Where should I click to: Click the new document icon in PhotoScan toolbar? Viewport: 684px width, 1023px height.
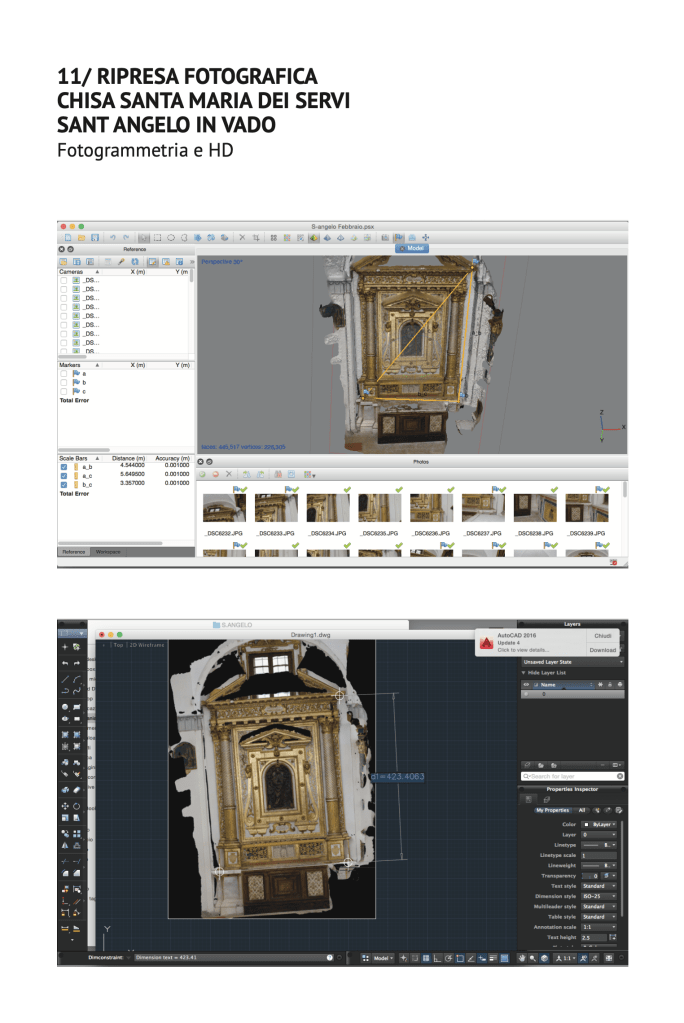point(67,238)
